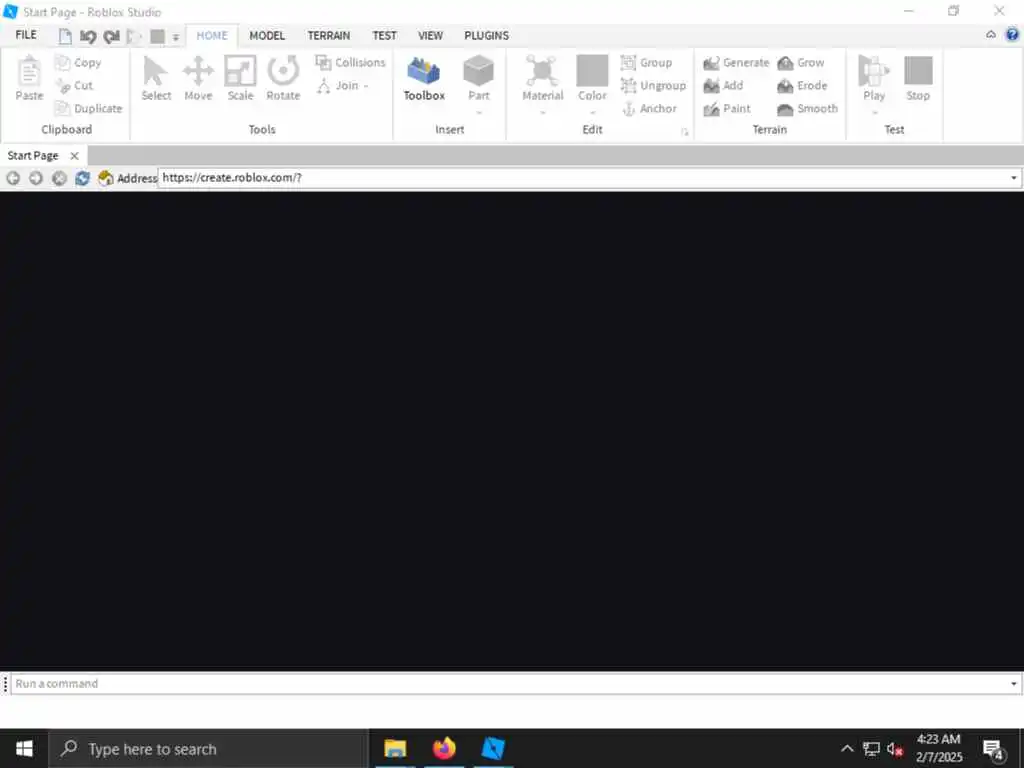Expand the Play mode dropdown arrow

874,112
